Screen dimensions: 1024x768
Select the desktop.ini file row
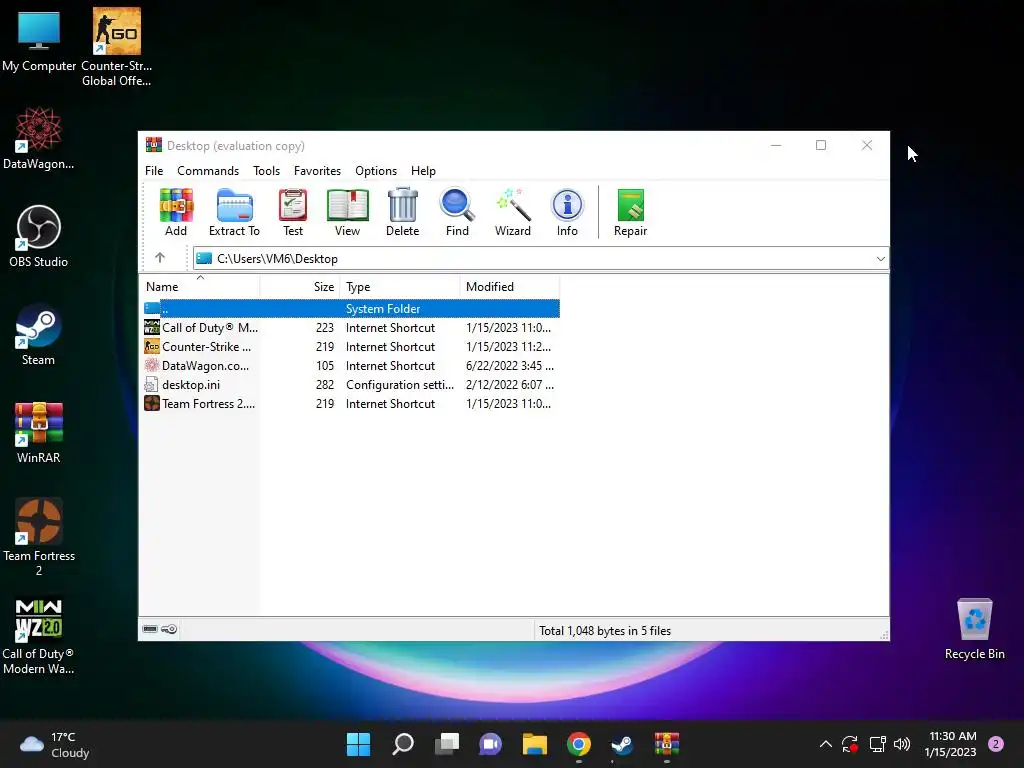(x=351, y=385)
